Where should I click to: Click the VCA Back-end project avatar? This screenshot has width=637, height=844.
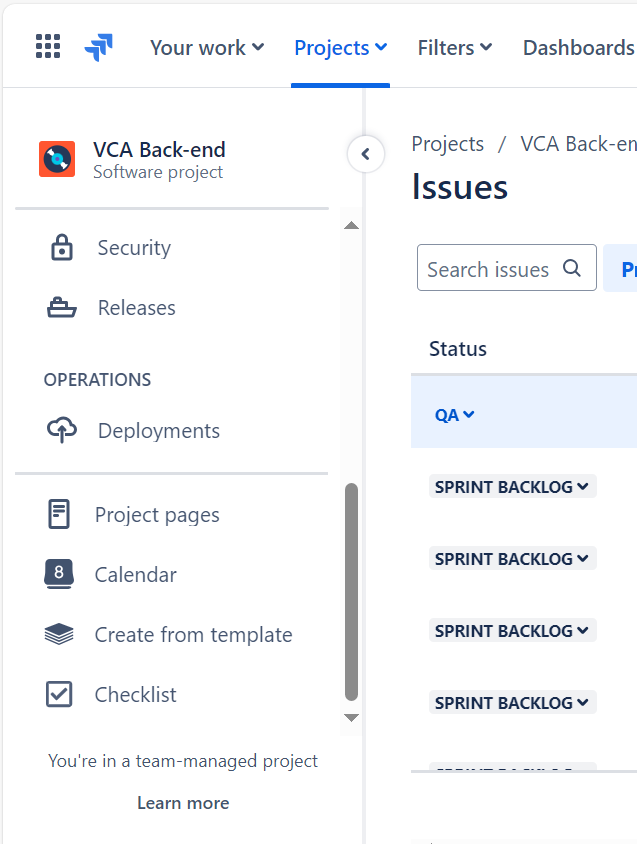(x=57, y=159)
